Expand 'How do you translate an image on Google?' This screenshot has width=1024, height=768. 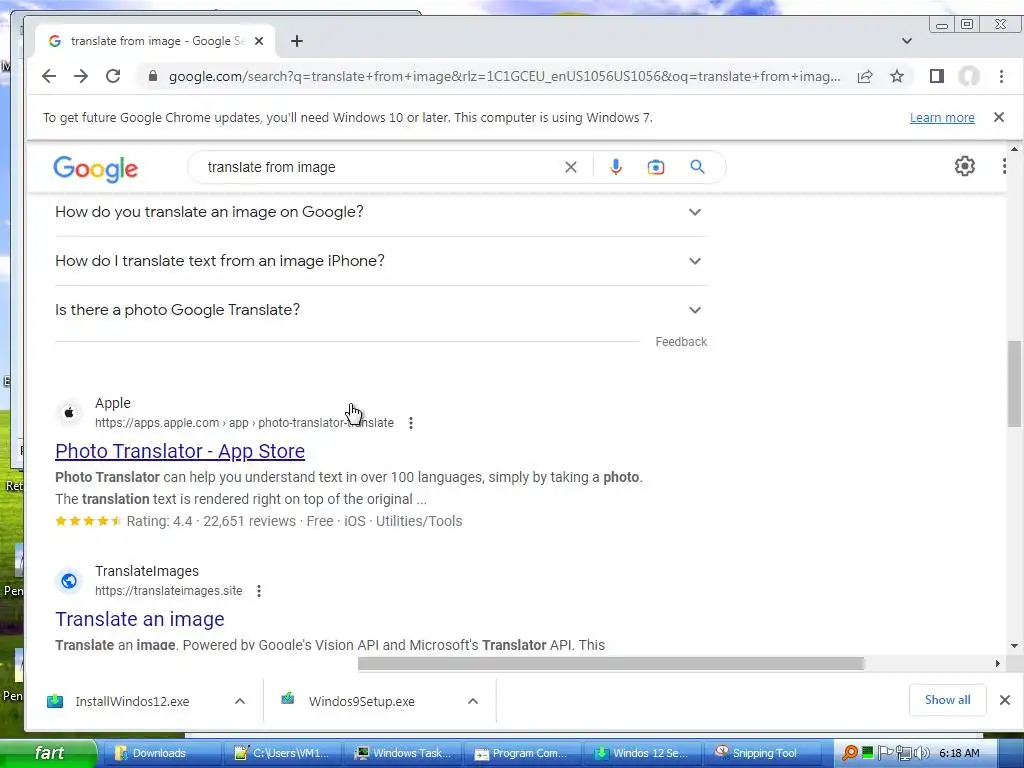point(381,212)
